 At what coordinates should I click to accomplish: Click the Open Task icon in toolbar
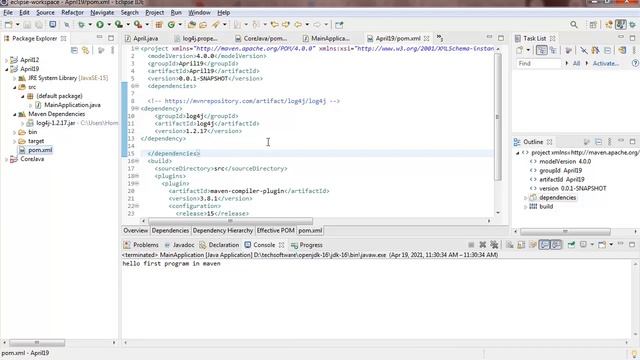point(203,24)
